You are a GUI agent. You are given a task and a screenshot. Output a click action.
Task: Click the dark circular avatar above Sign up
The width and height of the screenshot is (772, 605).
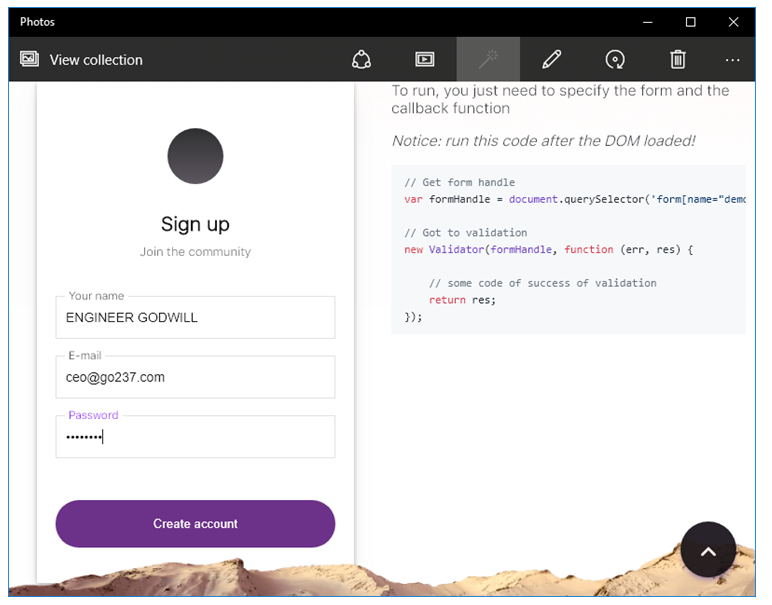(x=195, y=156)
